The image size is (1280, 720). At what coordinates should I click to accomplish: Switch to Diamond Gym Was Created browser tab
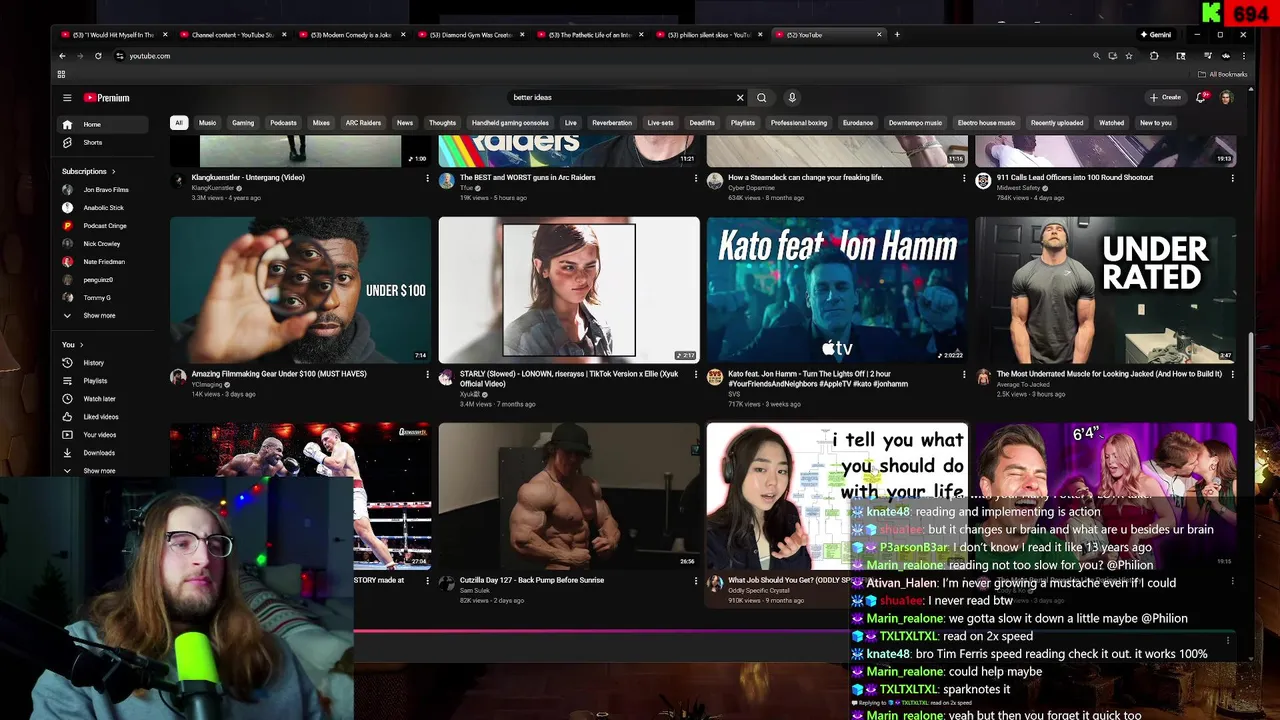pos(471,35)
